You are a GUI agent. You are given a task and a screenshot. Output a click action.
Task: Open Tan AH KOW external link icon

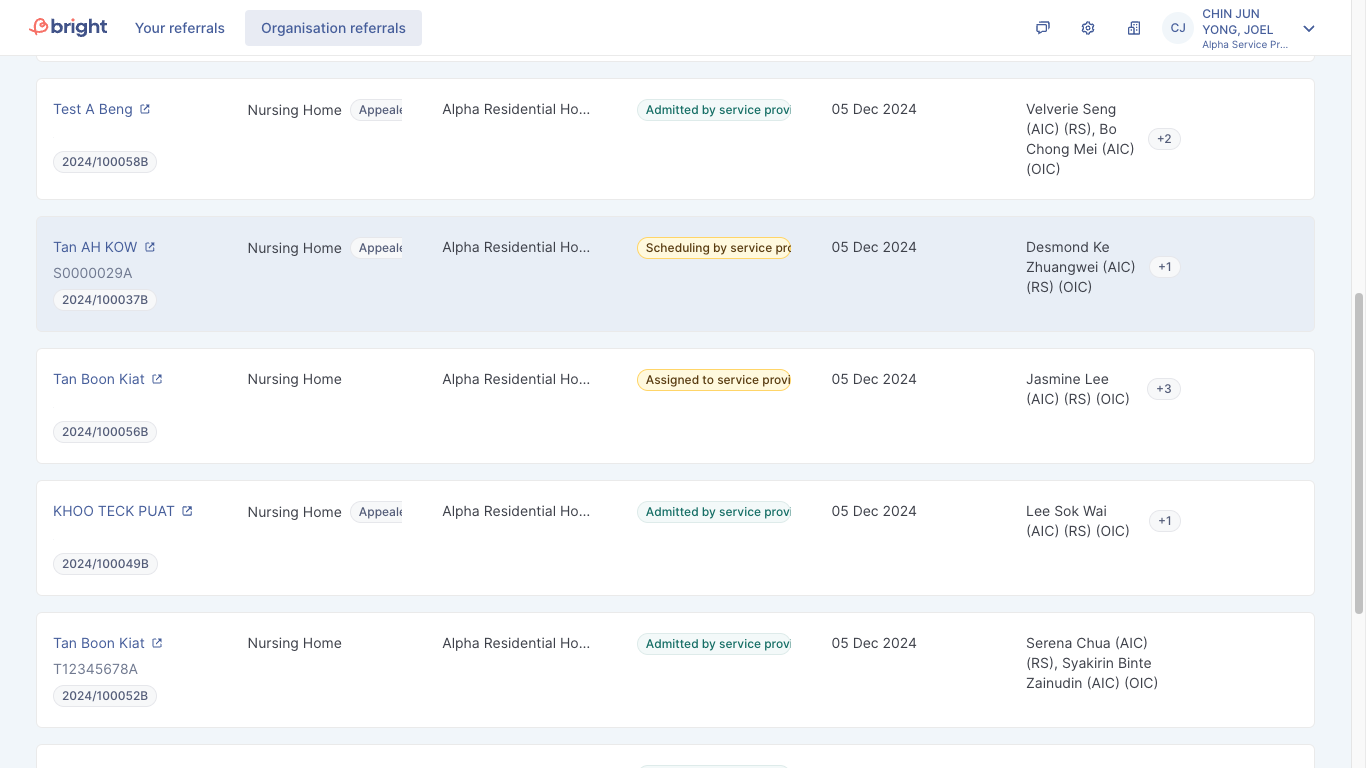coord(150,247)
